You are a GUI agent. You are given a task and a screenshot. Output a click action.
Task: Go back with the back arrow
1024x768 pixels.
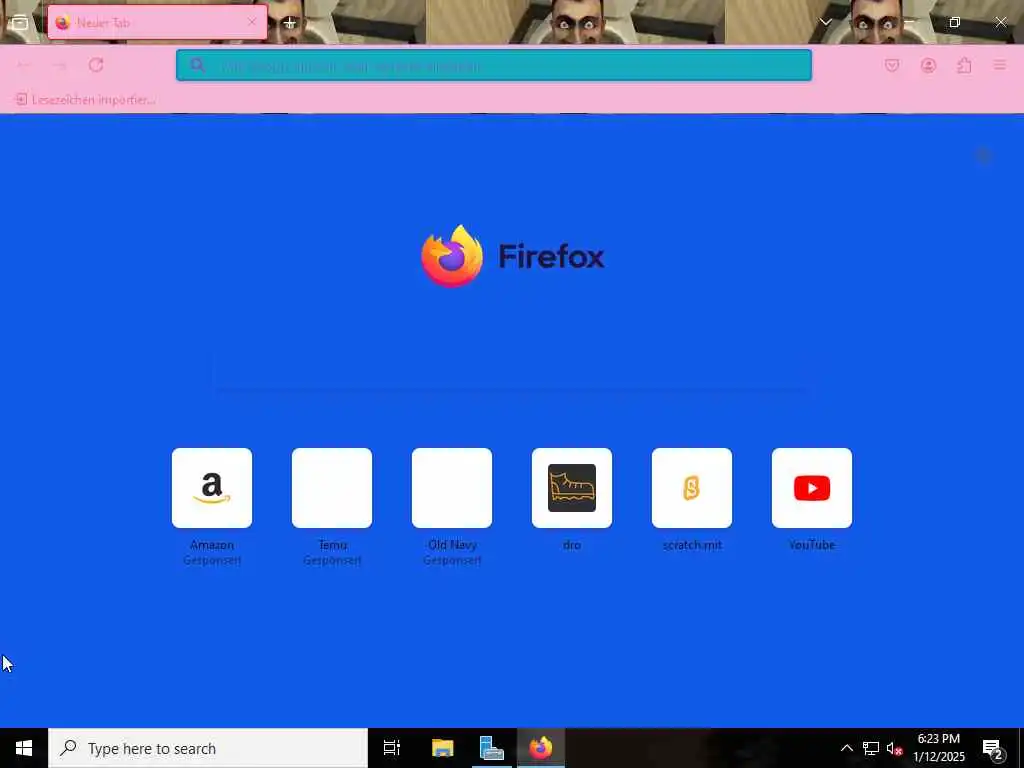coord(25,65)
